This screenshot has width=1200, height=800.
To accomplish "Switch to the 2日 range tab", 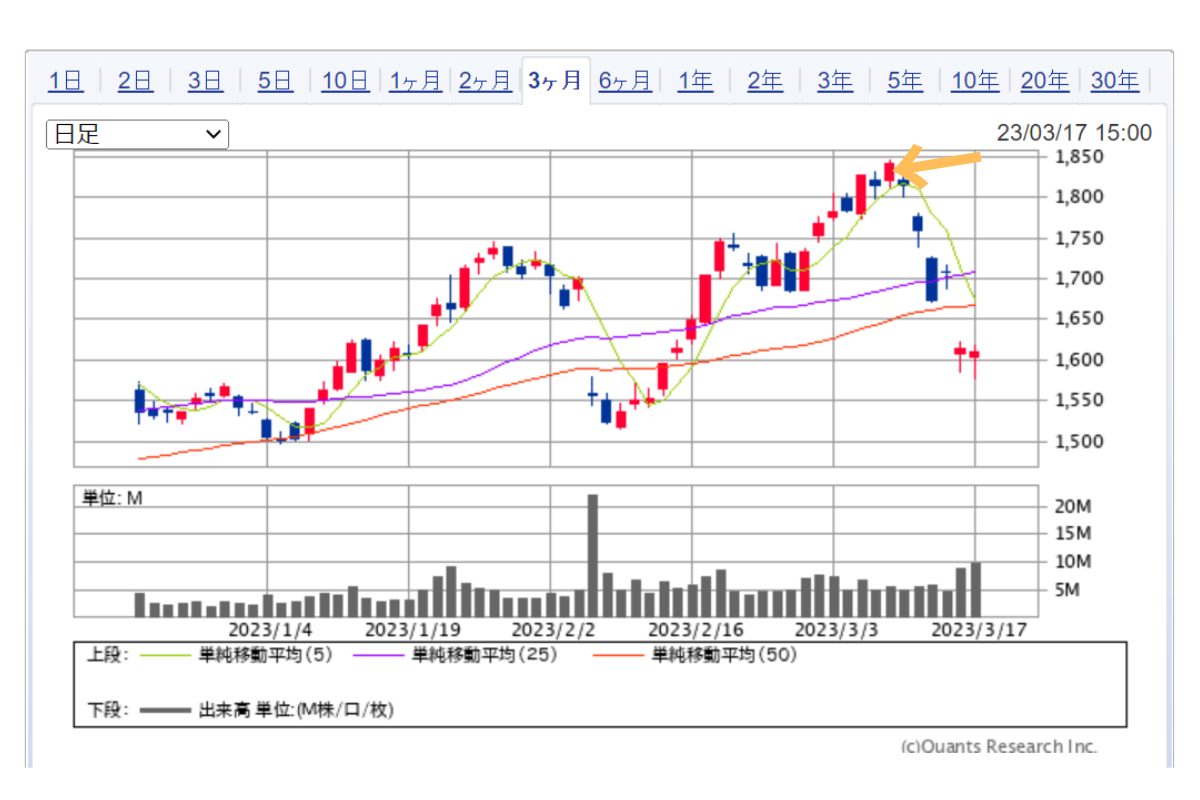I will [136, 81].
